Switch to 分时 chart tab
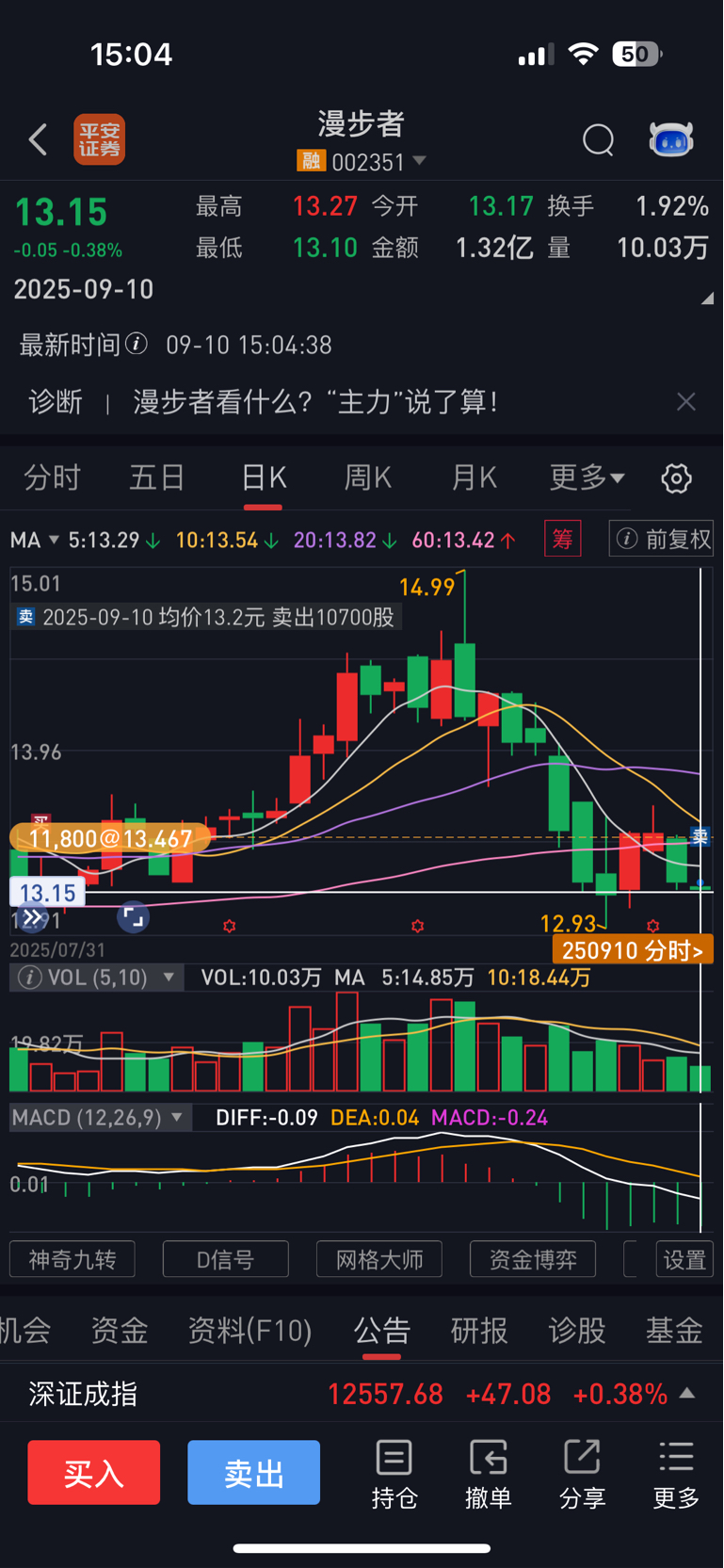724x1568 pixels. pos(52,478)
